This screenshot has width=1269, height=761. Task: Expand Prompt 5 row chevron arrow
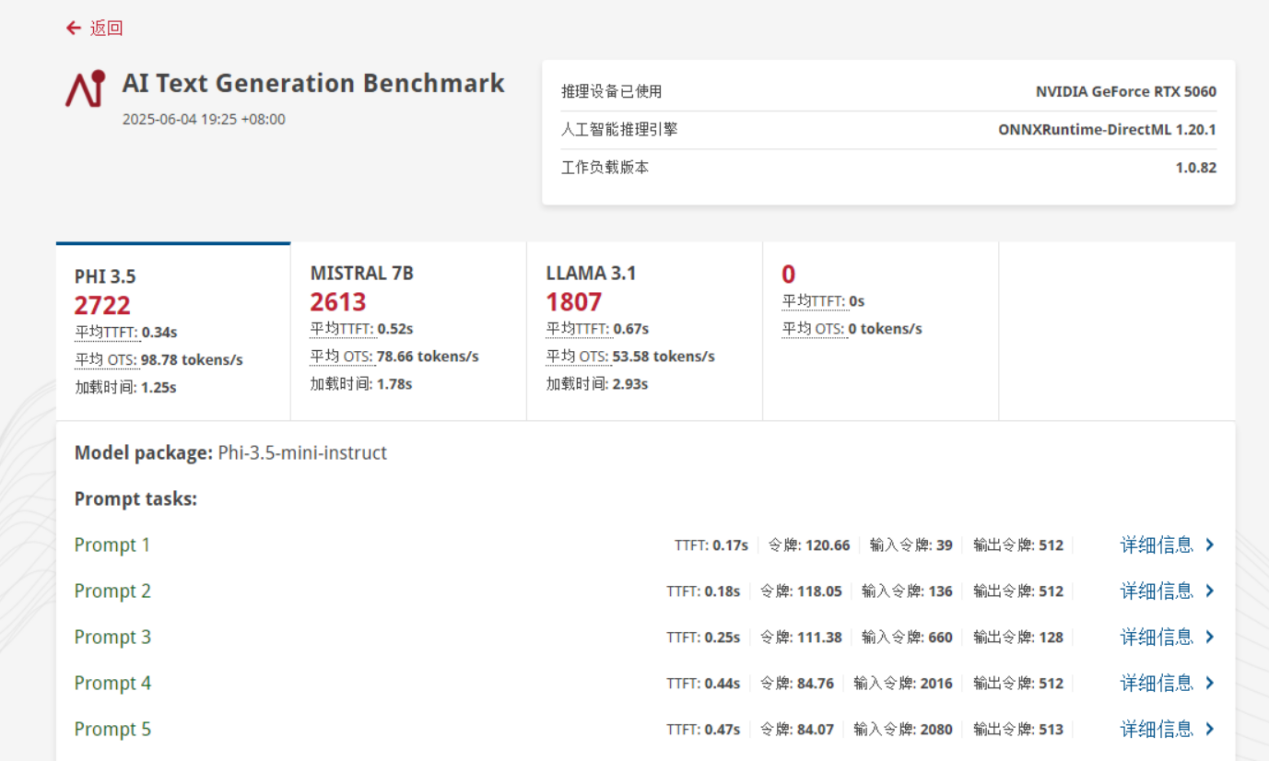[1209, 729]
